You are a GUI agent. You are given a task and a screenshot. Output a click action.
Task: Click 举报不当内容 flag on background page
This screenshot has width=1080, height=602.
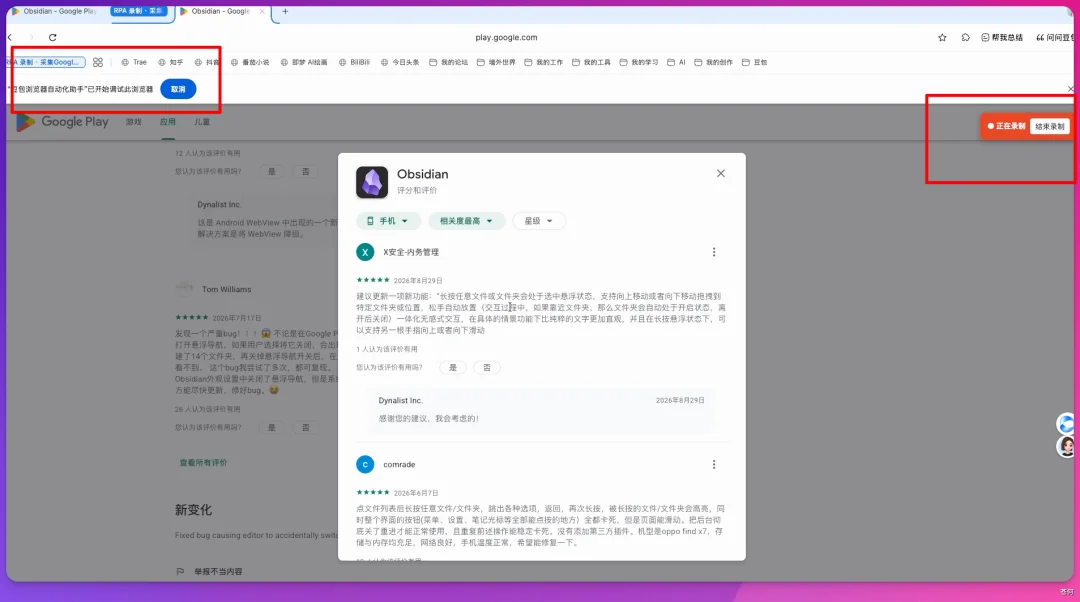[209, 572]
